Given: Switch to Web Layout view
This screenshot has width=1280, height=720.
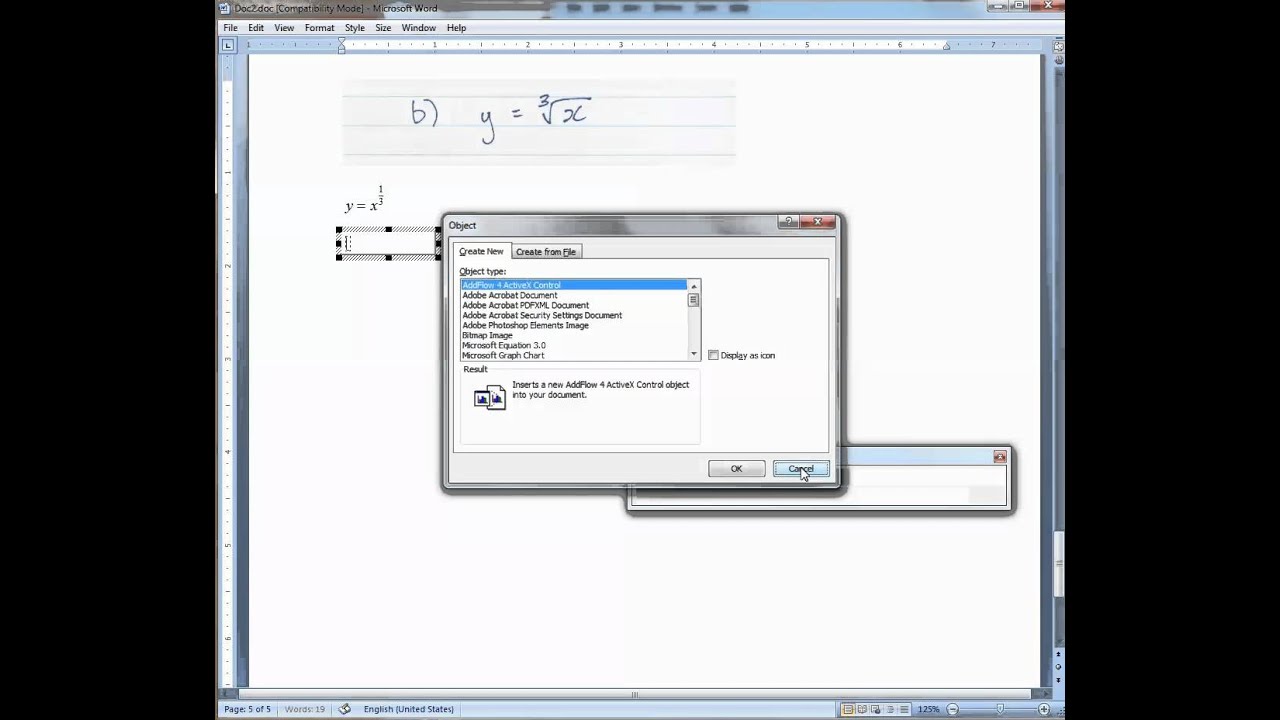Looking at the screenshot, I should pyautogui.click(x=876, y=709).
